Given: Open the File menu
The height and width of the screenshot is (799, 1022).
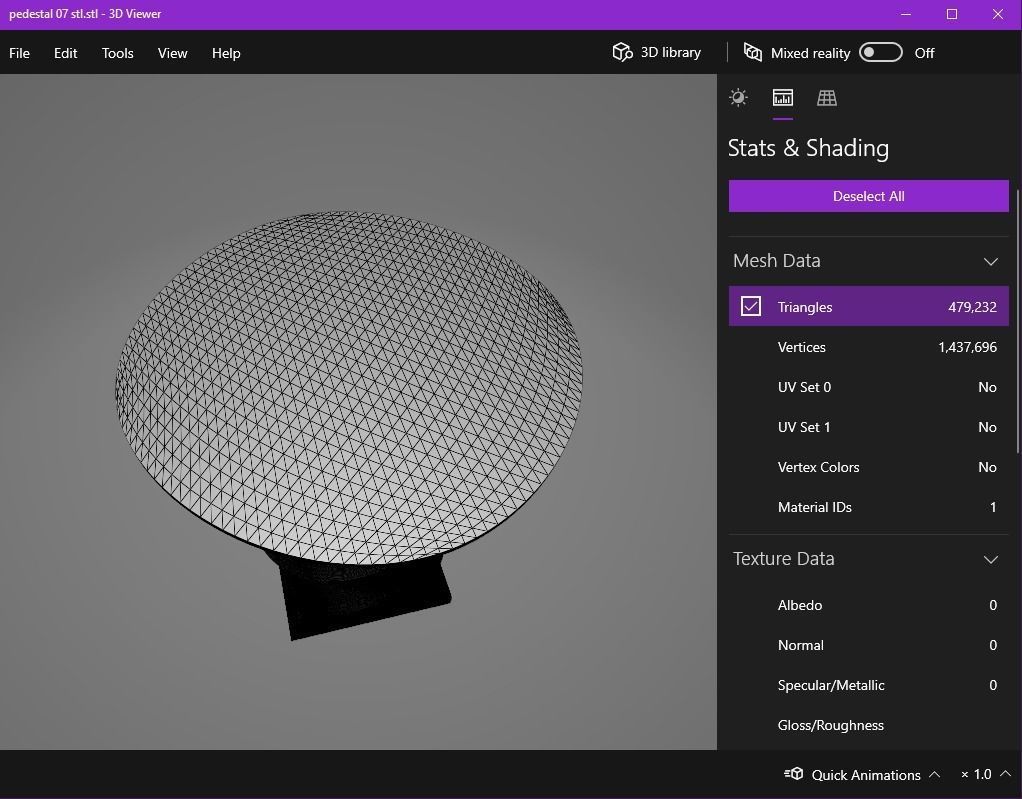Looking at the screenshot, I should pos(20,53).
